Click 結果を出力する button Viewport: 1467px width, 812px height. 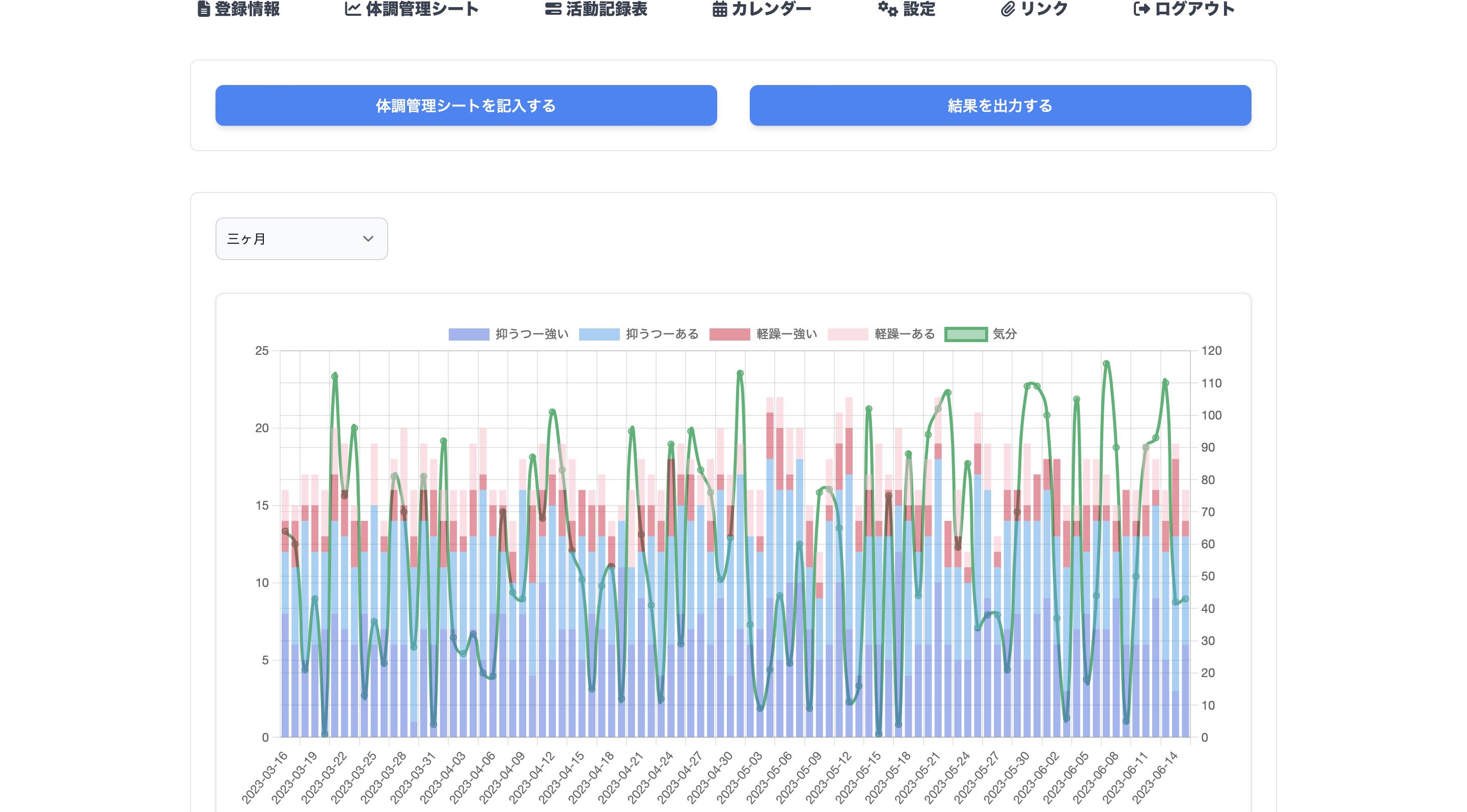click(x=1000, y=105)
